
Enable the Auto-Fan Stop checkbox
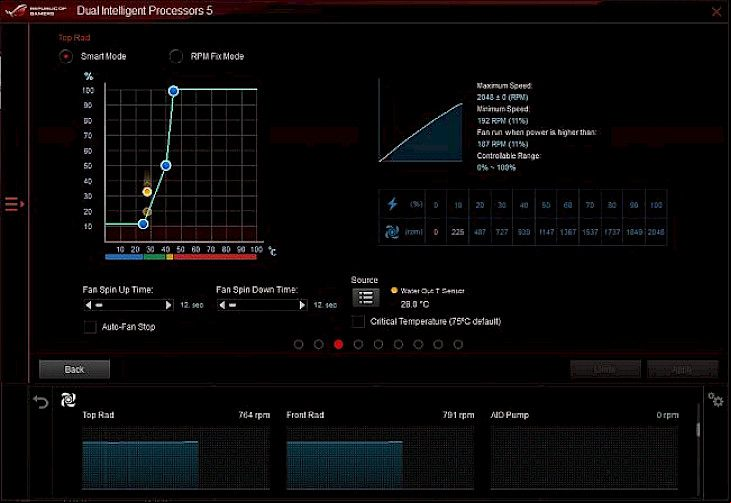click(90, 327)
